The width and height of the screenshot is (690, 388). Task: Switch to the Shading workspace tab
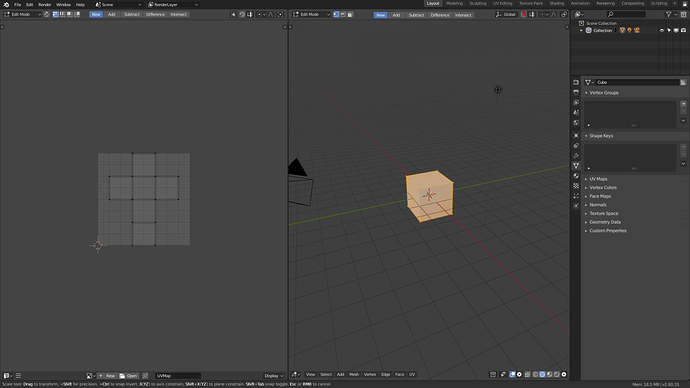(557, 3)
